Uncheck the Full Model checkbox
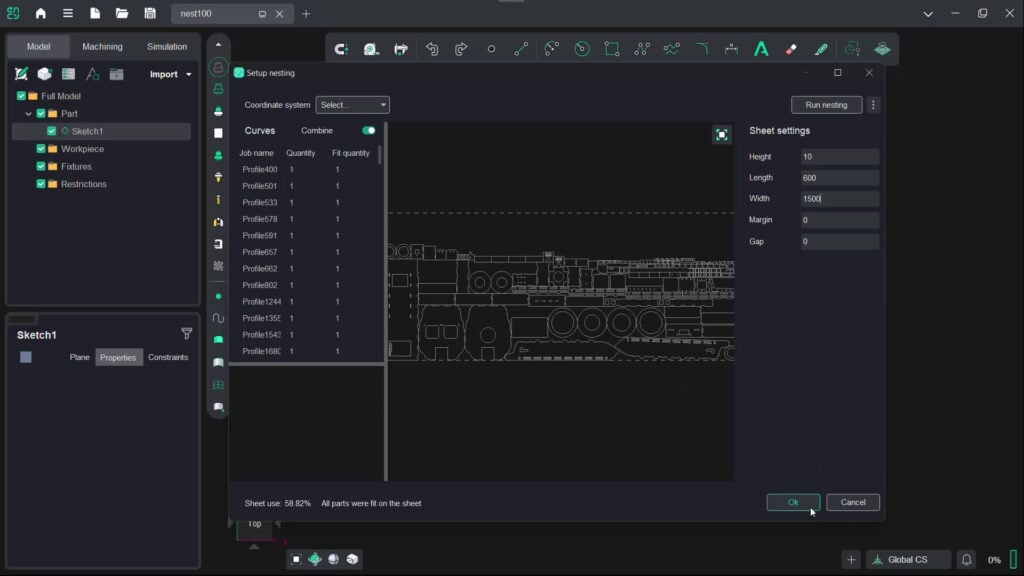1024x576 pixels. [22, 96]
